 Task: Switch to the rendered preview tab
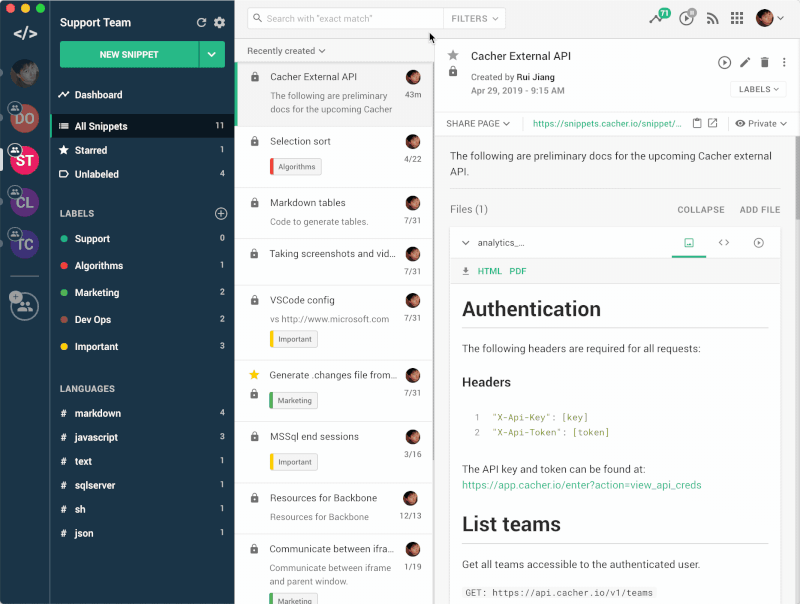click(x=689, y=243)
